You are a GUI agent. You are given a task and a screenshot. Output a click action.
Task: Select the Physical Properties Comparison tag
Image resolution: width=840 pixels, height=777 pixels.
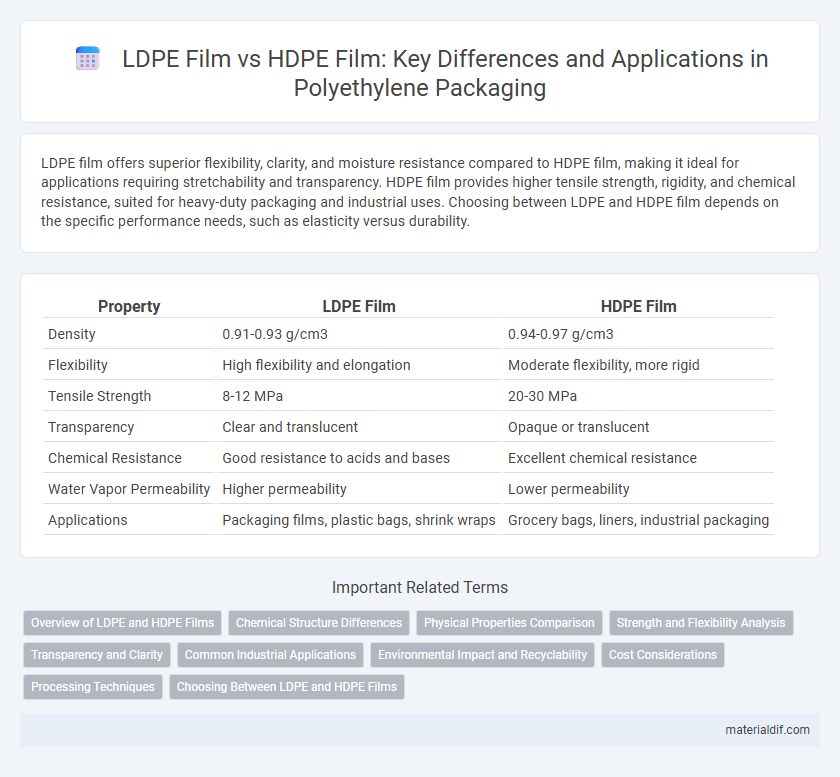click(509, 623)
